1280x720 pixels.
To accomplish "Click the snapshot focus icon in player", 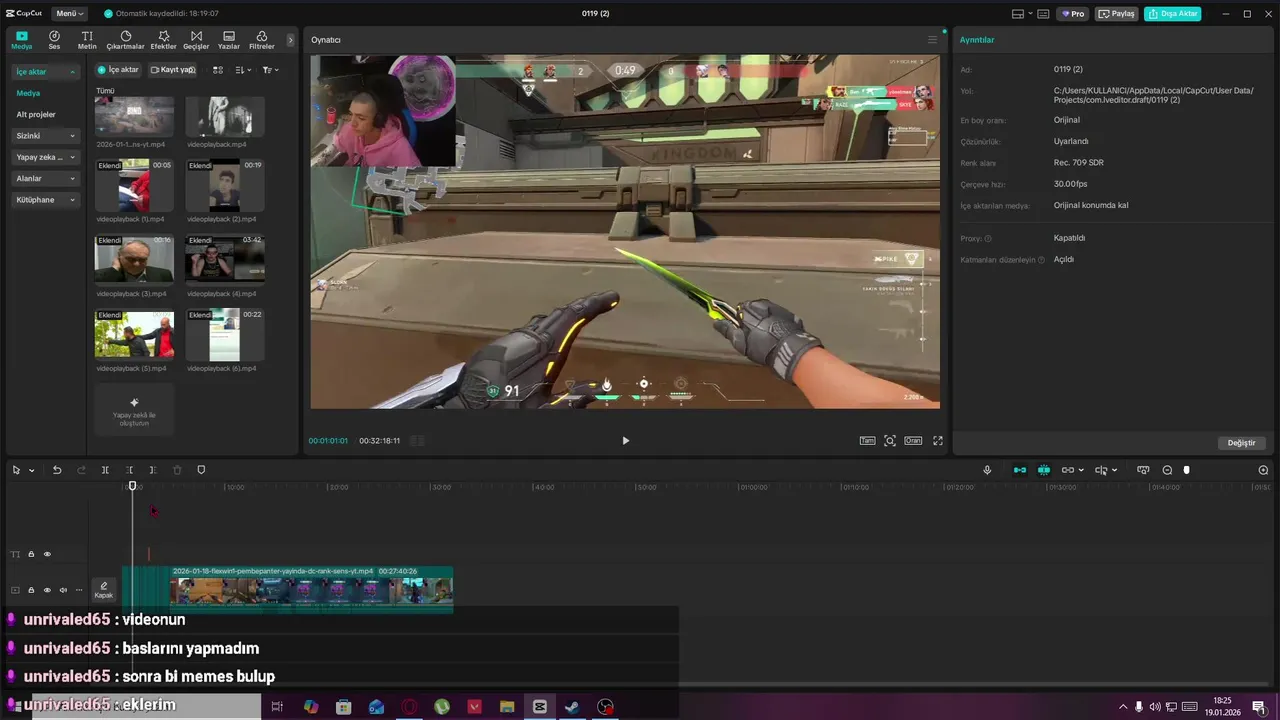I will [x=890, y=441].
